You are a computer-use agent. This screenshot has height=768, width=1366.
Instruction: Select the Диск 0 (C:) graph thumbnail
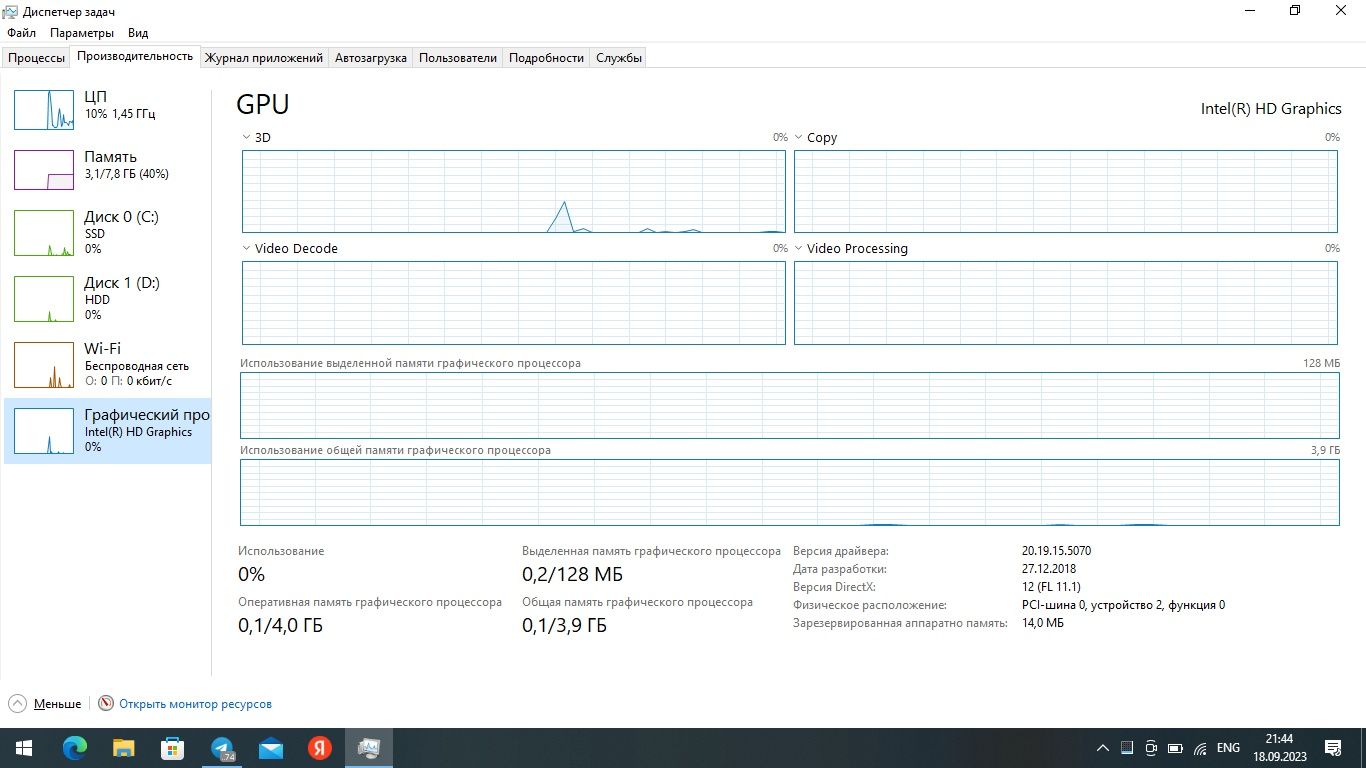point(44,233)
